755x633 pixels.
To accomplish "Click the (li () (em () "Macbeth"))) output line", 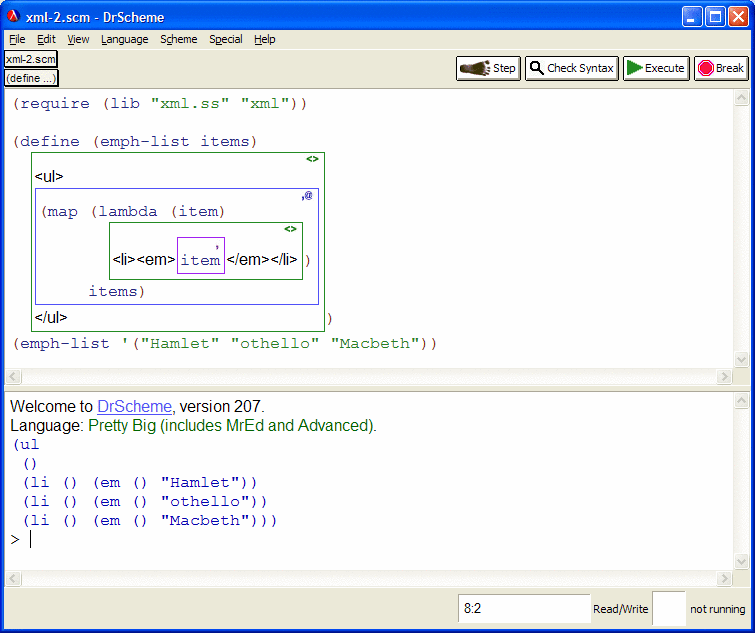I will (150, 520).
